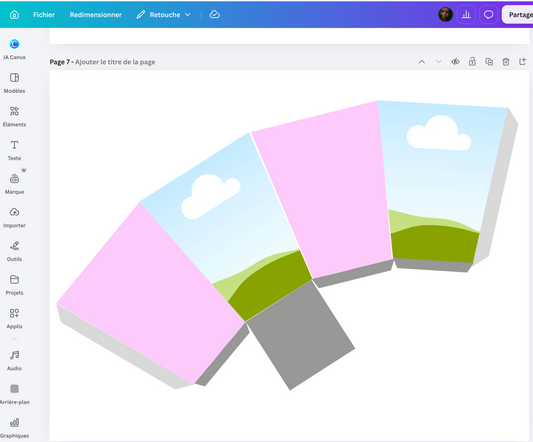Open the Applis panel

[x=14, y=318]
